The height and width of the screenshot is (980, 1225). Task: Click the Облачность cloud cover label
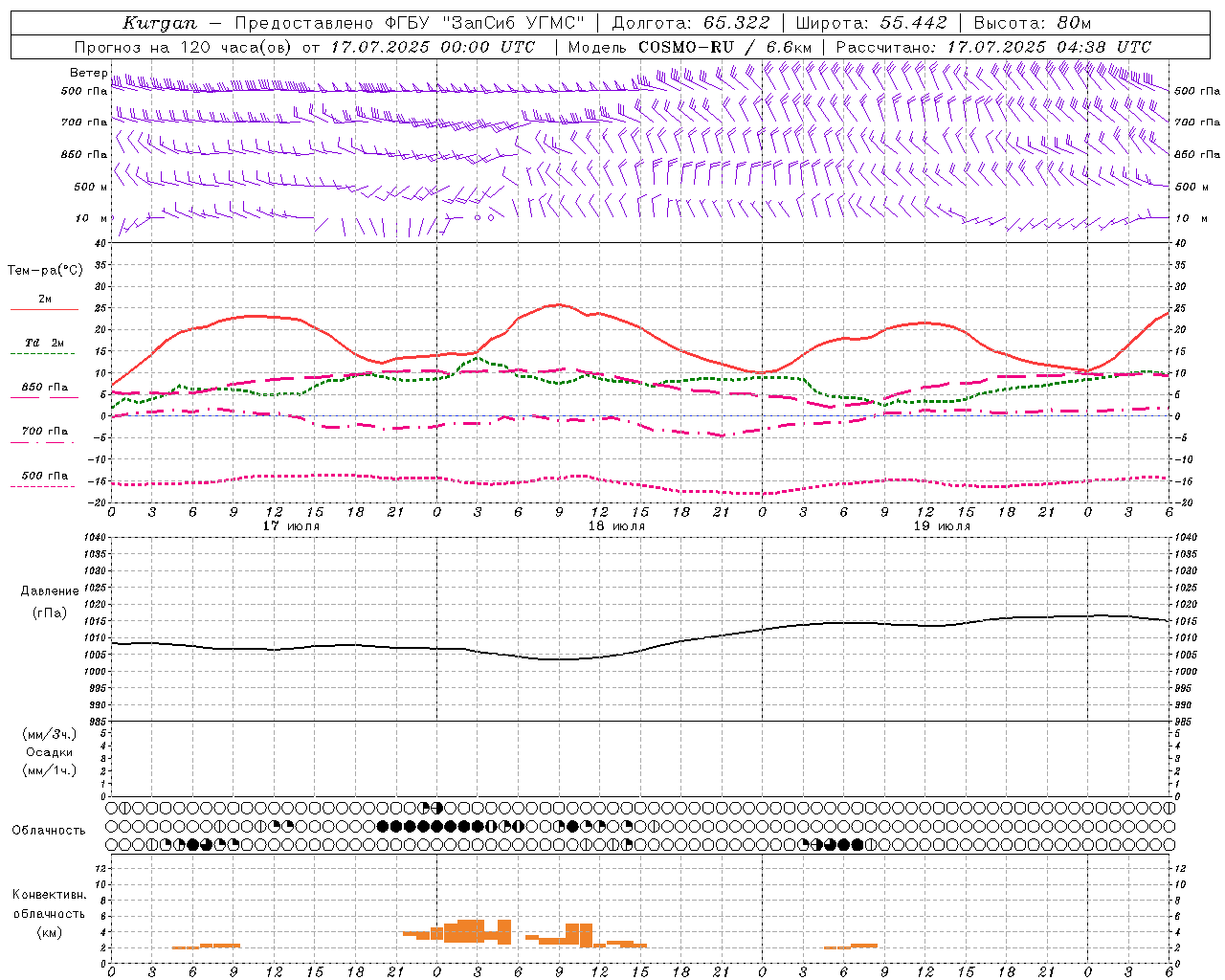point(49,831)
